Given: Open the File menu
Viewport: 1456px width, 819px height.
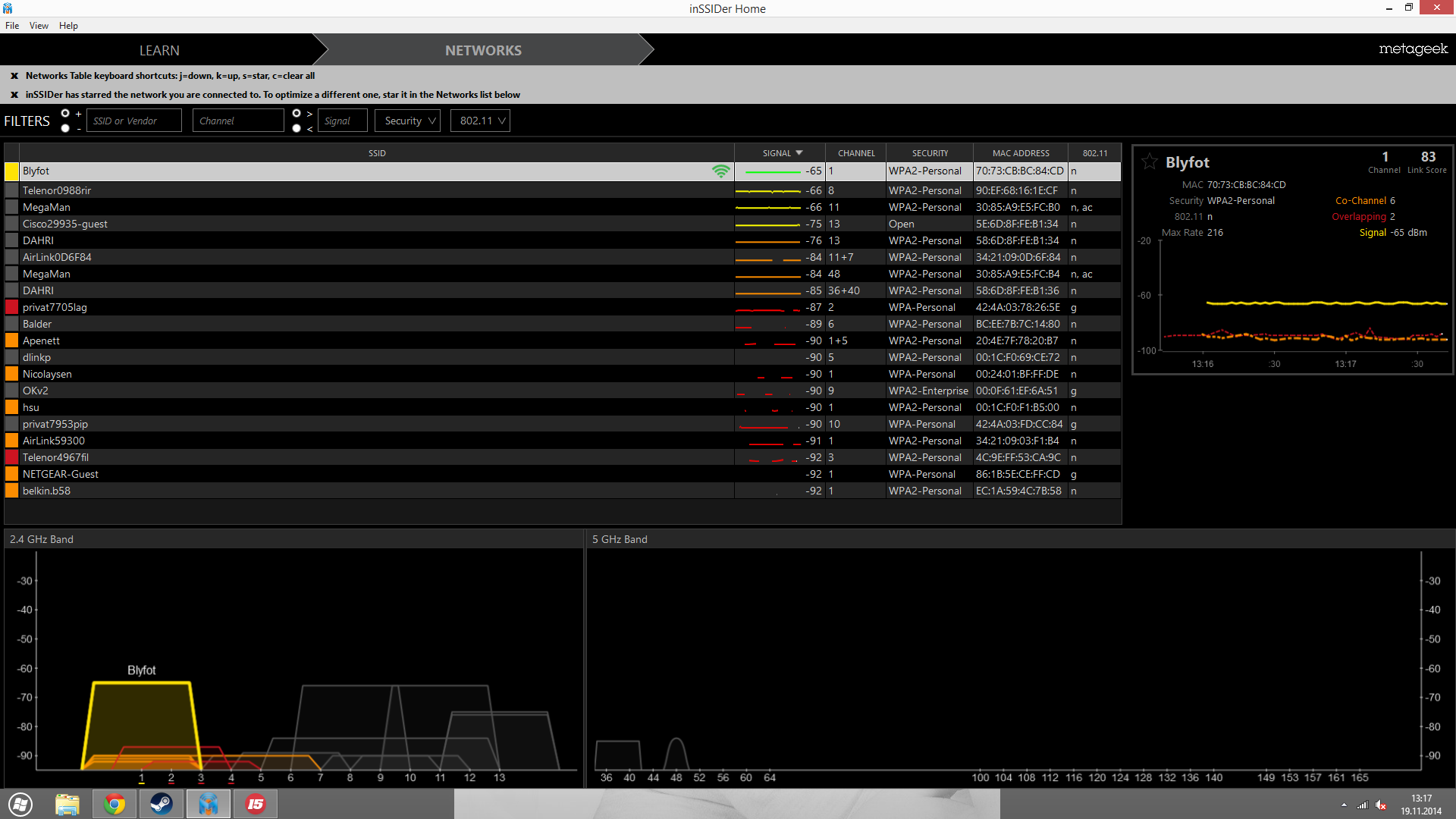Looking at the screenshot, I should coord(12,26).
